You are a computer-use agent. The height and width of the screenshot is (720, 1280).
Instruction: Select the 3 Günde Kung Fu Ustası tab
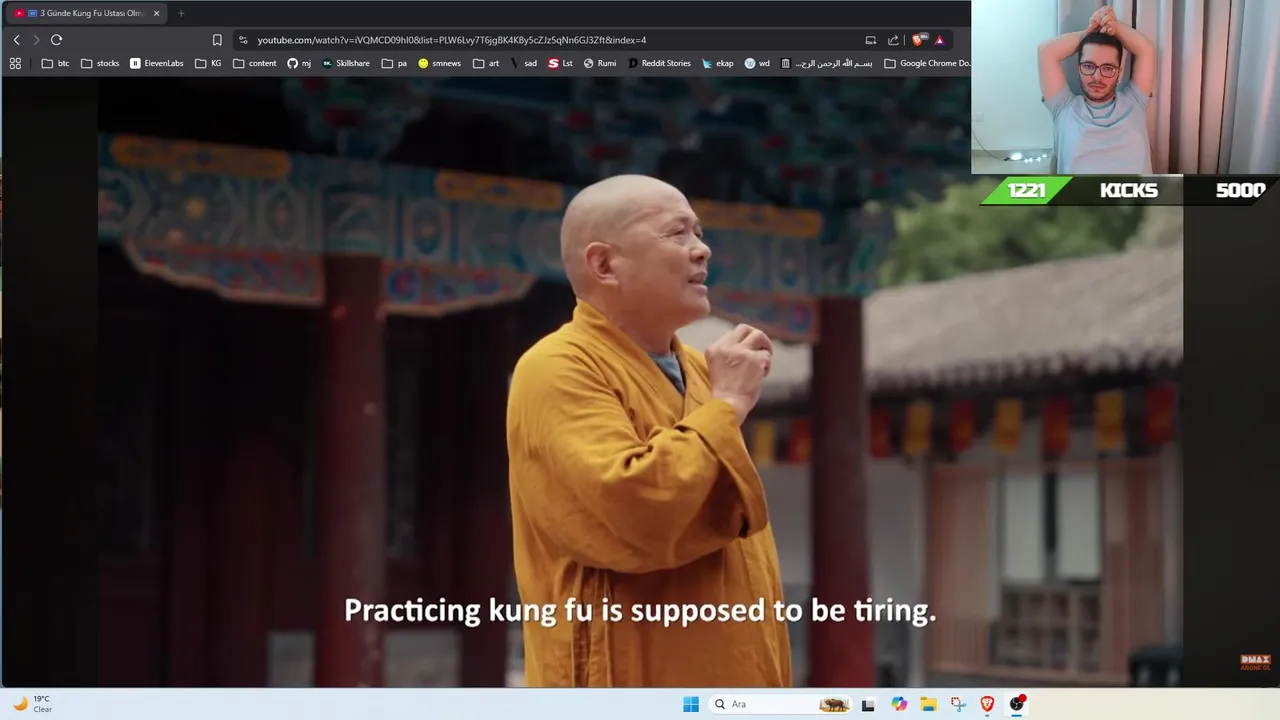point(88,13)
